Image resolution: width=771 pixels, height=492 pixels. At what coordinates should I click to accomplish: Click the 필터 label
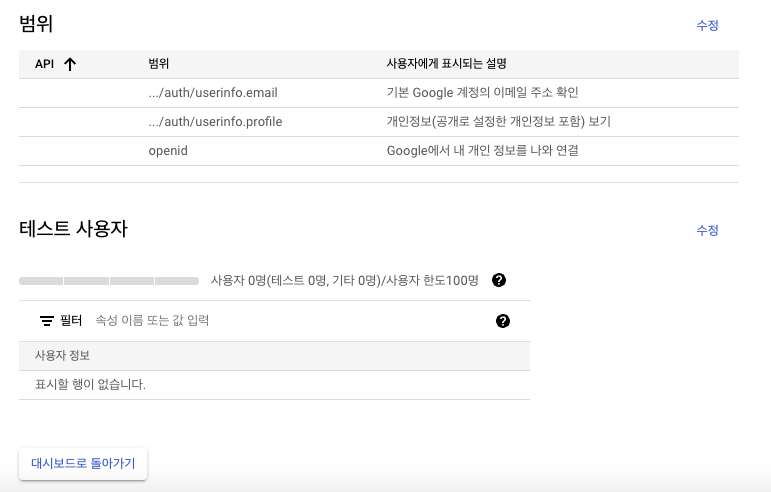71,321
